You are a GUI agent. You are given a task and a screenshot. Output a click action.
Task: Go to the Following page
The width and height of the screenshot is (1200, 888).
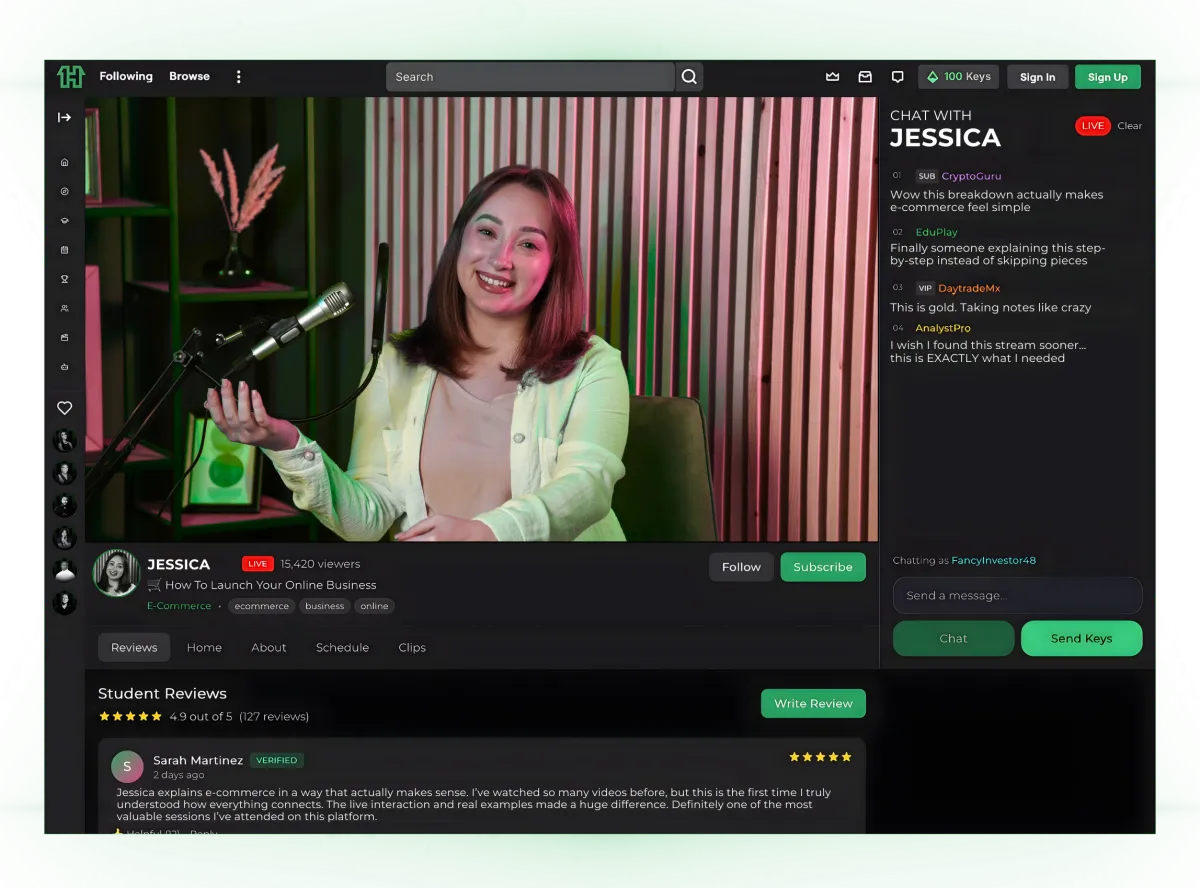[x=126, y=76]
